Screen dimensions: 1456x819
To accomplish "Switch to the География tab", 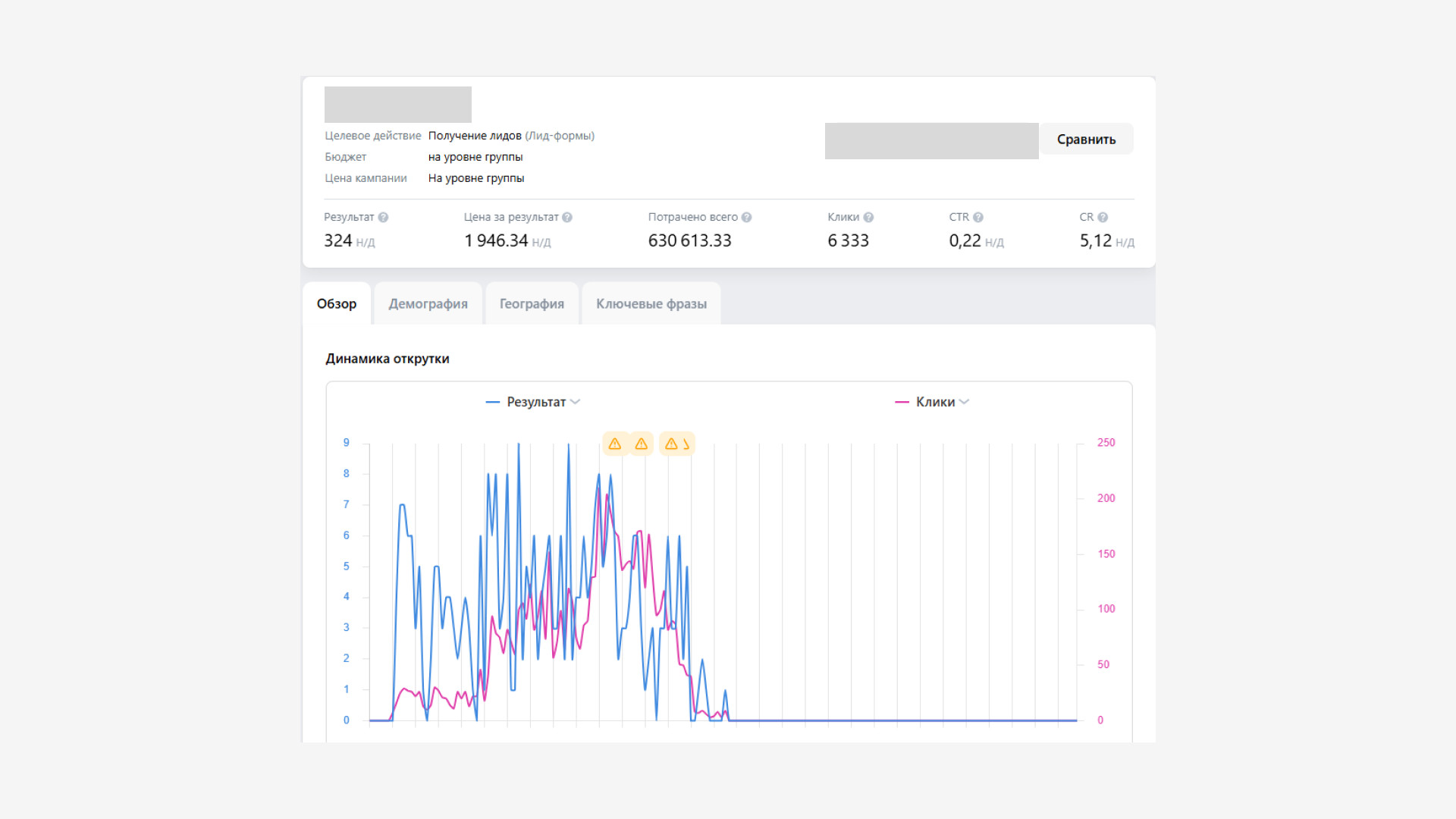I will coord(532,304).
